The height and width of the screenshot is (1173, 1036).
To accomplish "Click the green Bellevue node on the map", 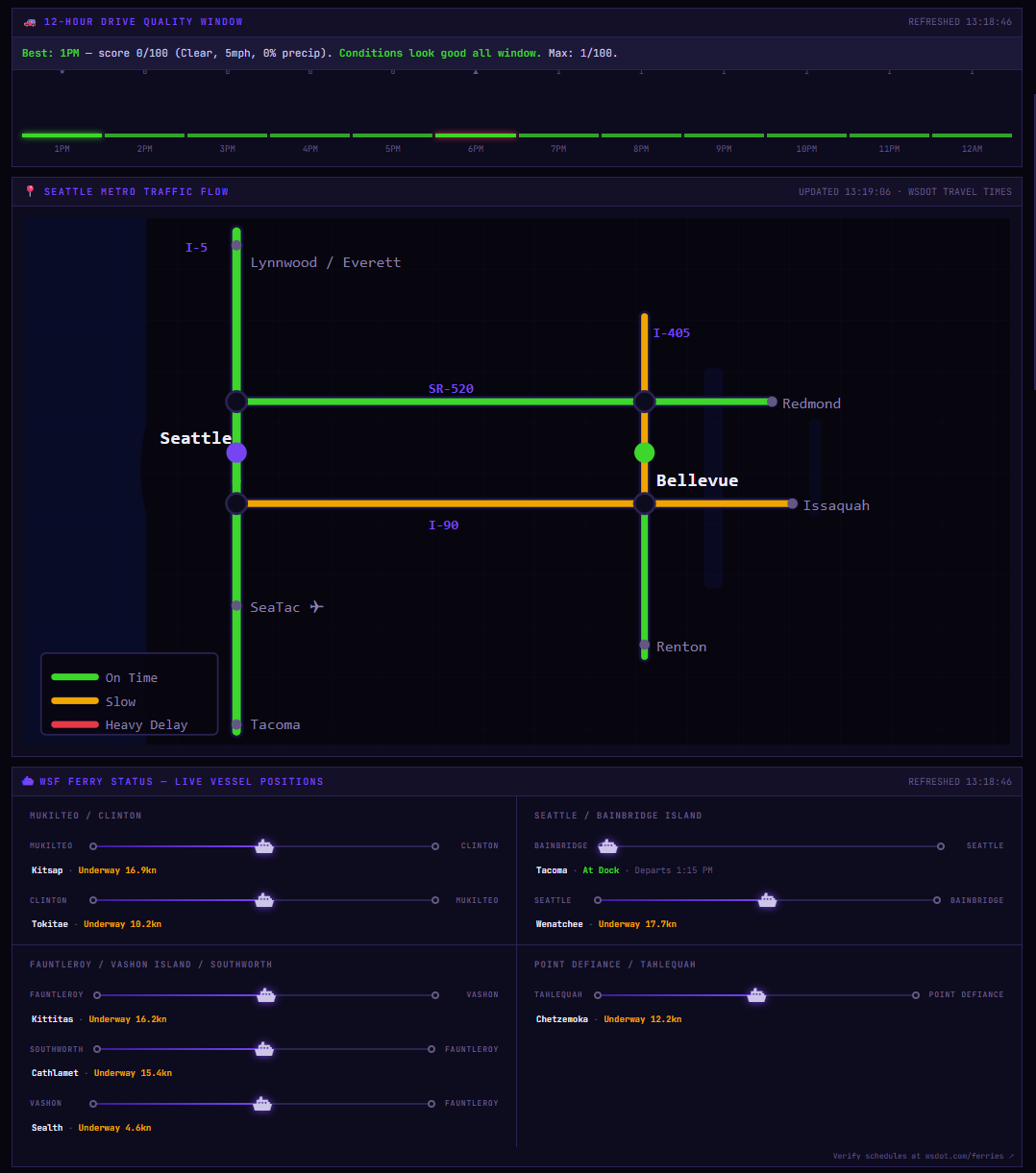I will coord(644,452).
